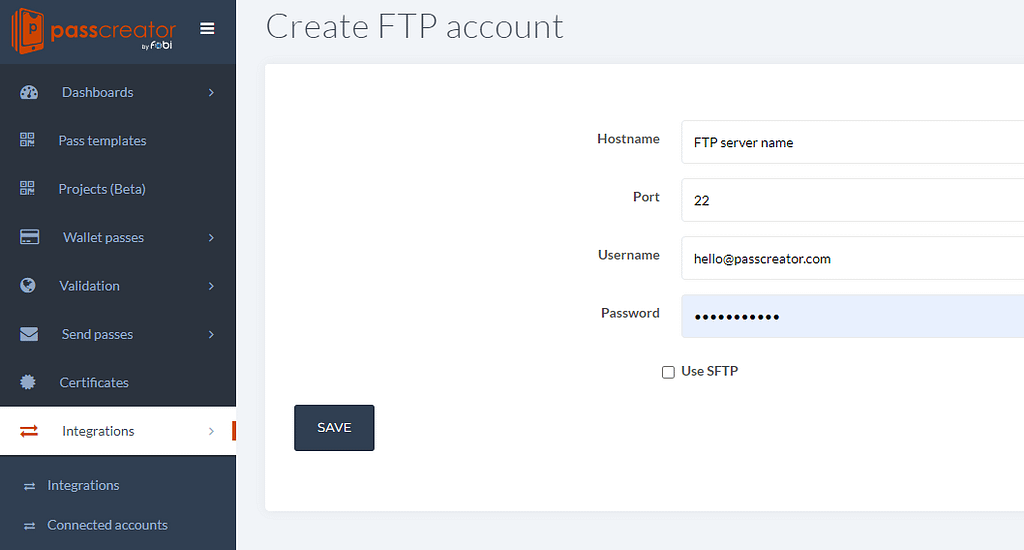Expand the Send passes chevron
The image size is (1024, 550).
(x=211, y=334)
